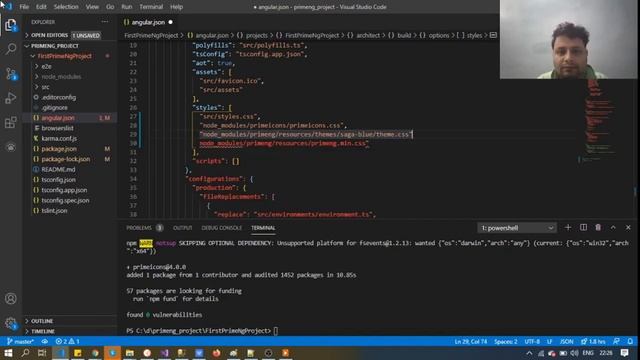Select the Terminal panel tab

263,228
